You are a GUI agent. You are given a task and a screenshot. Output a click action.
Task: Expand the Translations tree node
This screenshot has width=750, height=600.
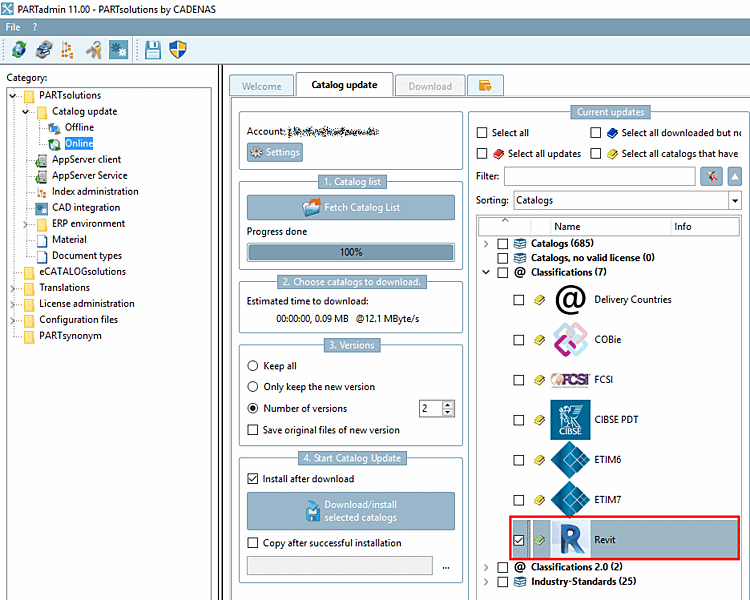12,288
